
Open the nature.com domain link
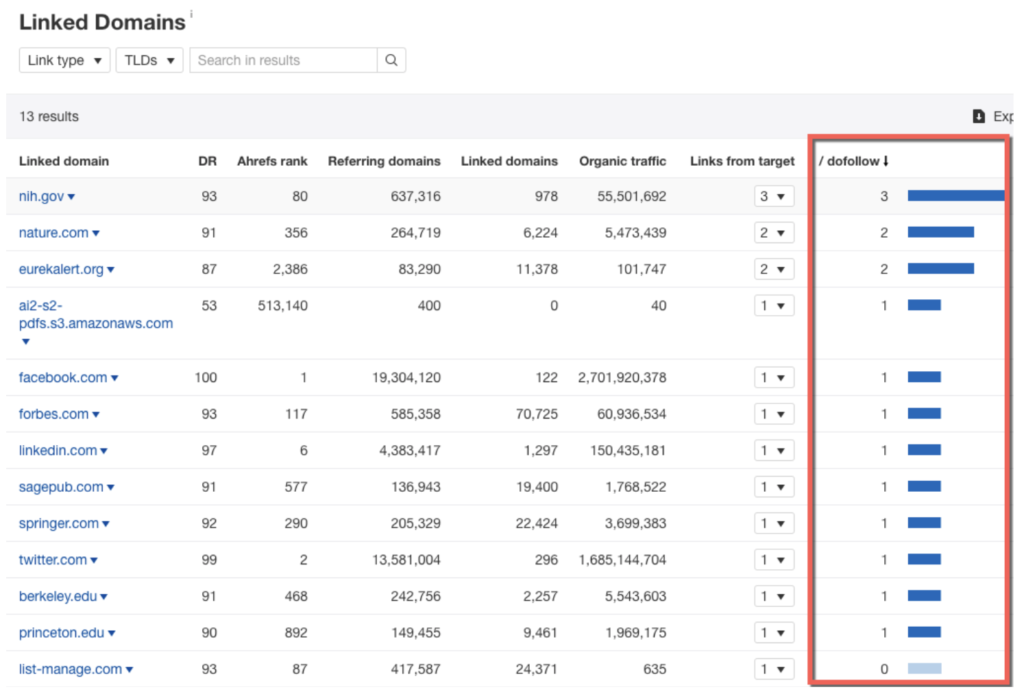pos(54,233)
